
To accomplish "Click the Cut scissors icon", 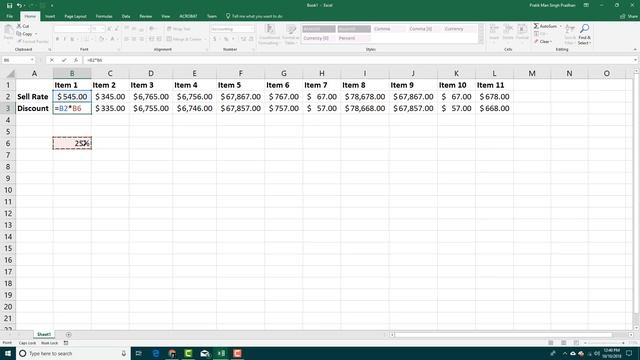I will point(19,26).
